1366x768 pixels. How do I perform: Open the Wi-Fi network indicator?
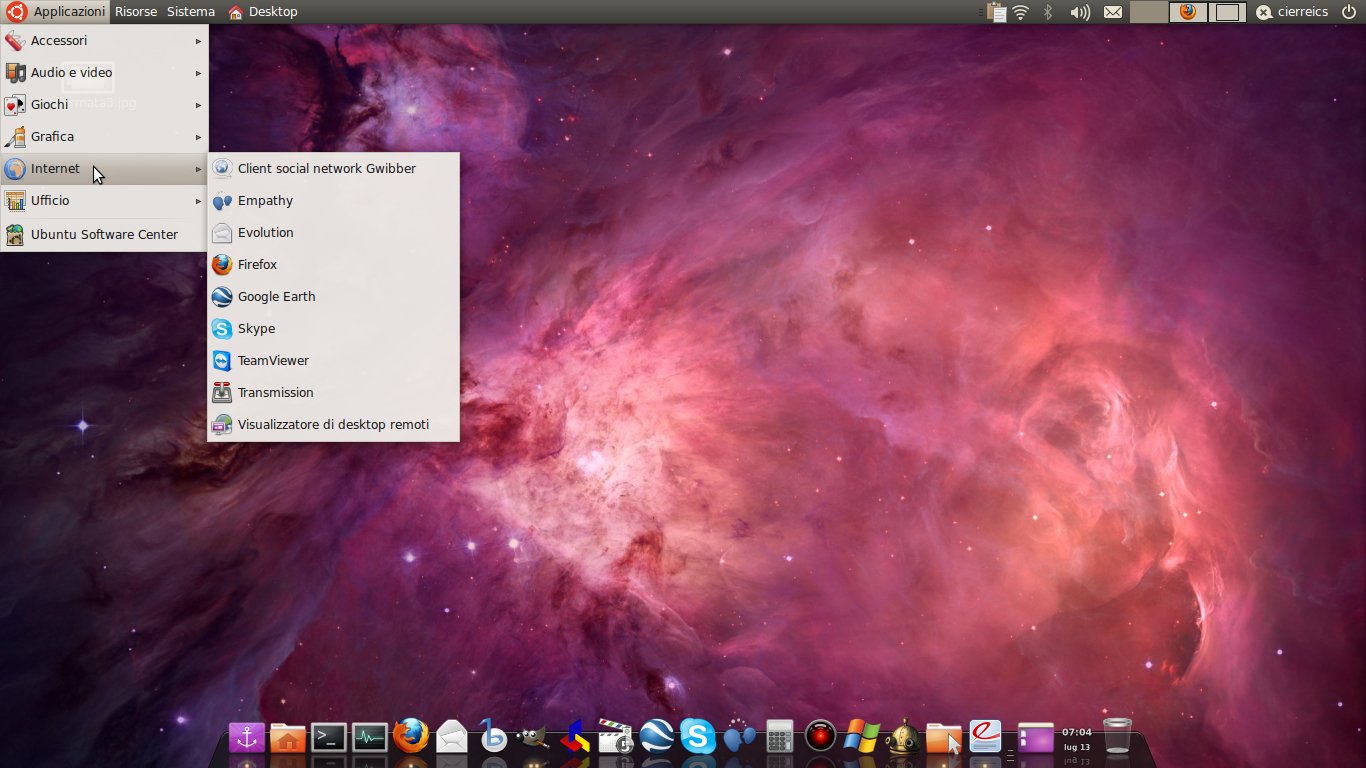1021,12
